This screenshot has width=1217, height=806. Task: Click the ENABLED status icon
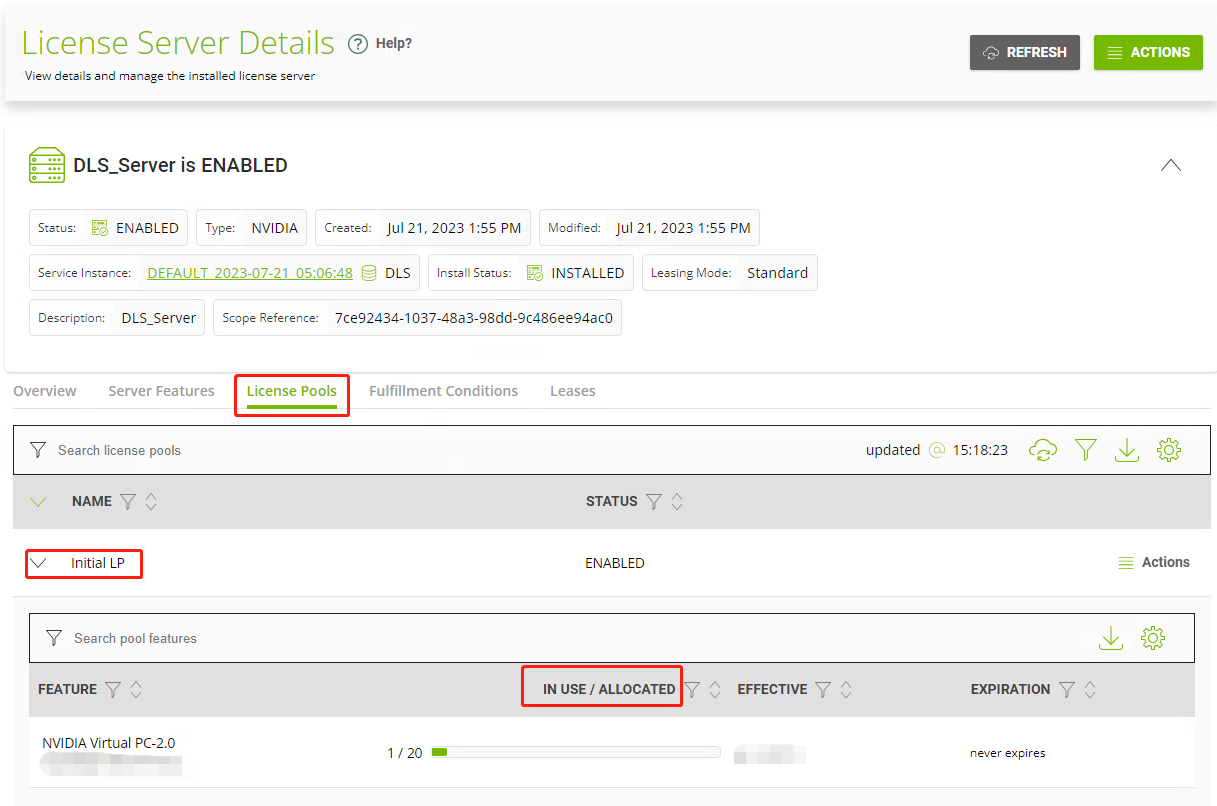(100, 228)
